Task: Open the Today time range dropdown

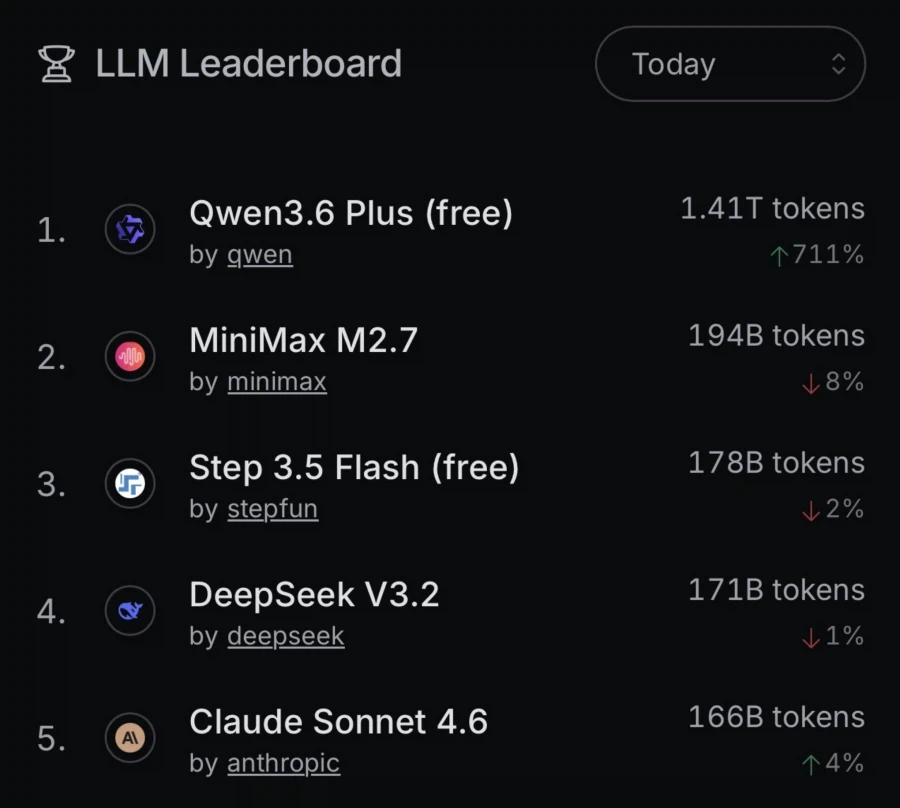Action: pyautogui.click(x=729, y=64)
